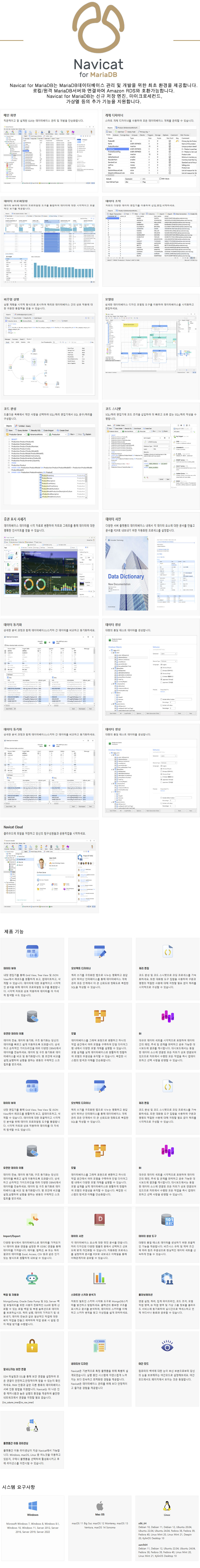Open the 데이터 프로파일링 bar chart screenshot

[50, 248]
